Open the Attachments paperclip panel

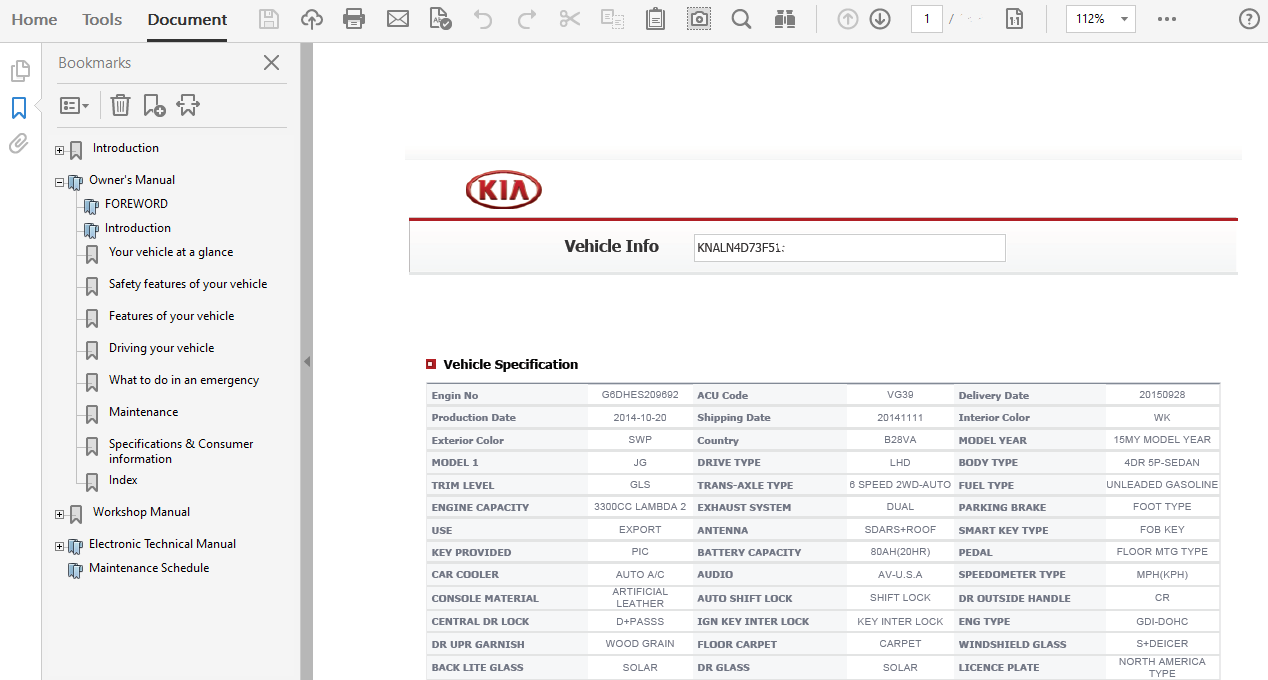[x=19, y=144]
